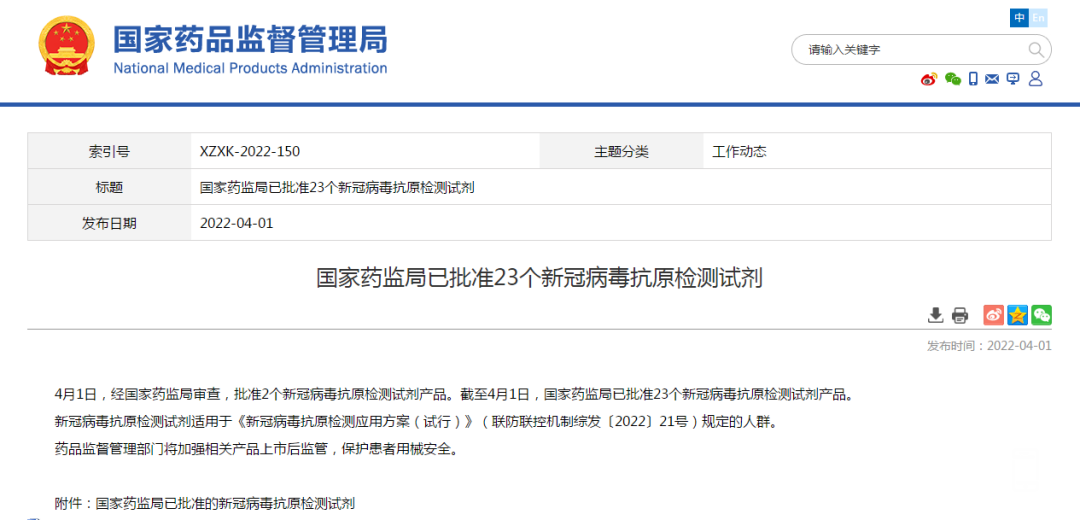Download the article via download icon
The width and height of the screenshot is (1080, 520).
pos(935,316)
